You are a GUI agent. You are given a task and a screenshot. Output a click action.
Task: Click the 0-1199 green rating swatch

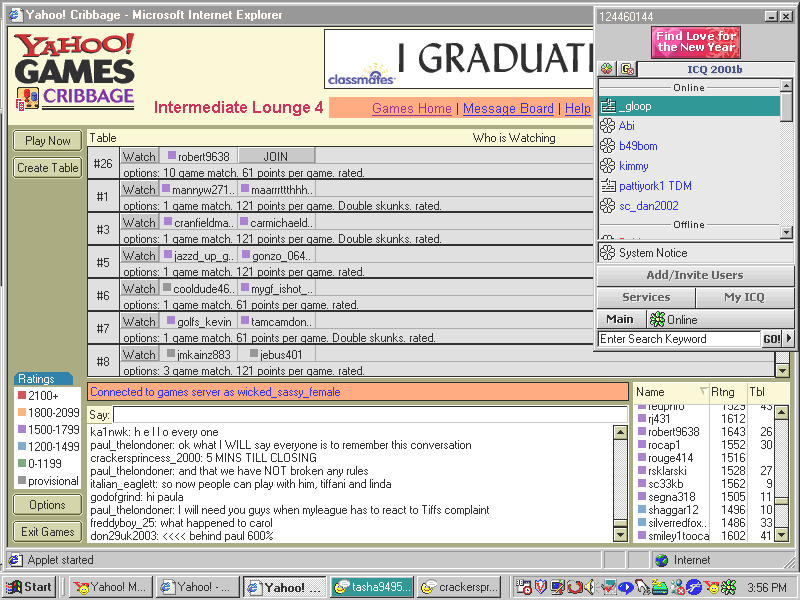[21, 463]
